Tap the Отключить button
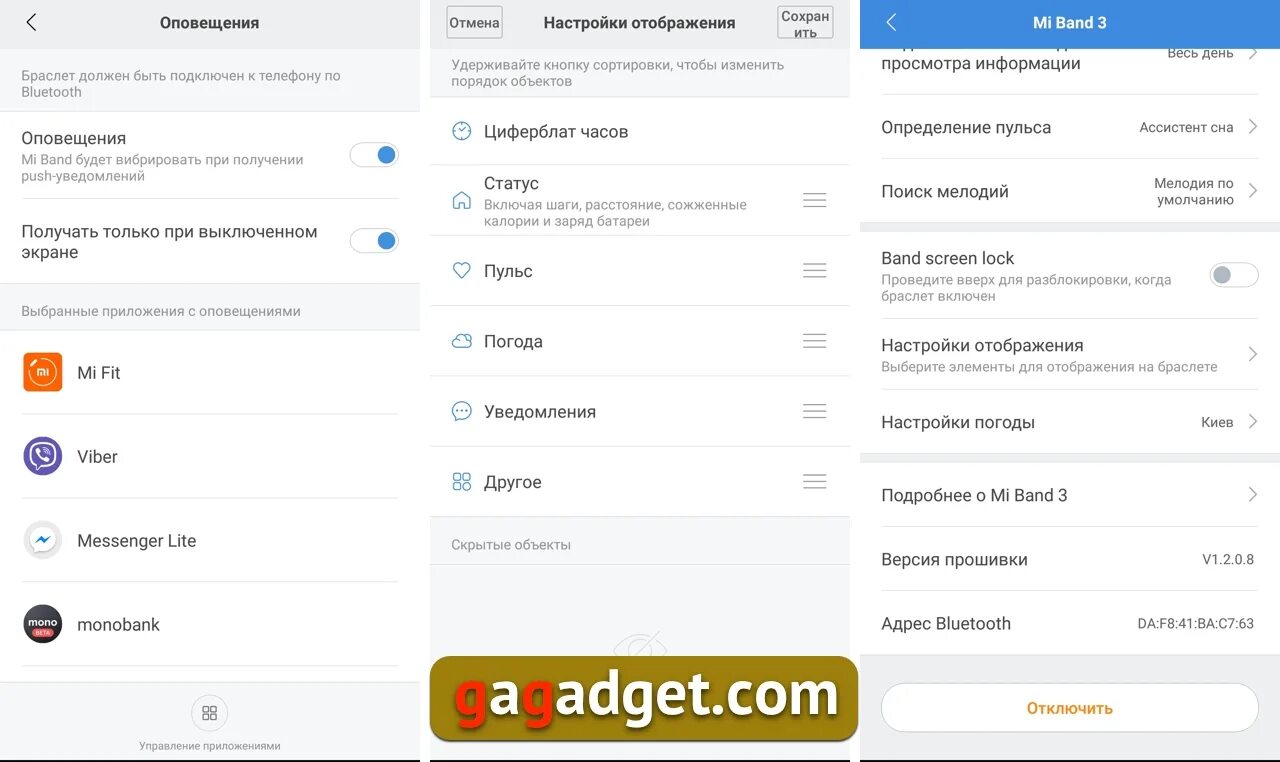The image size is (1280, 762). [1069, 708]
